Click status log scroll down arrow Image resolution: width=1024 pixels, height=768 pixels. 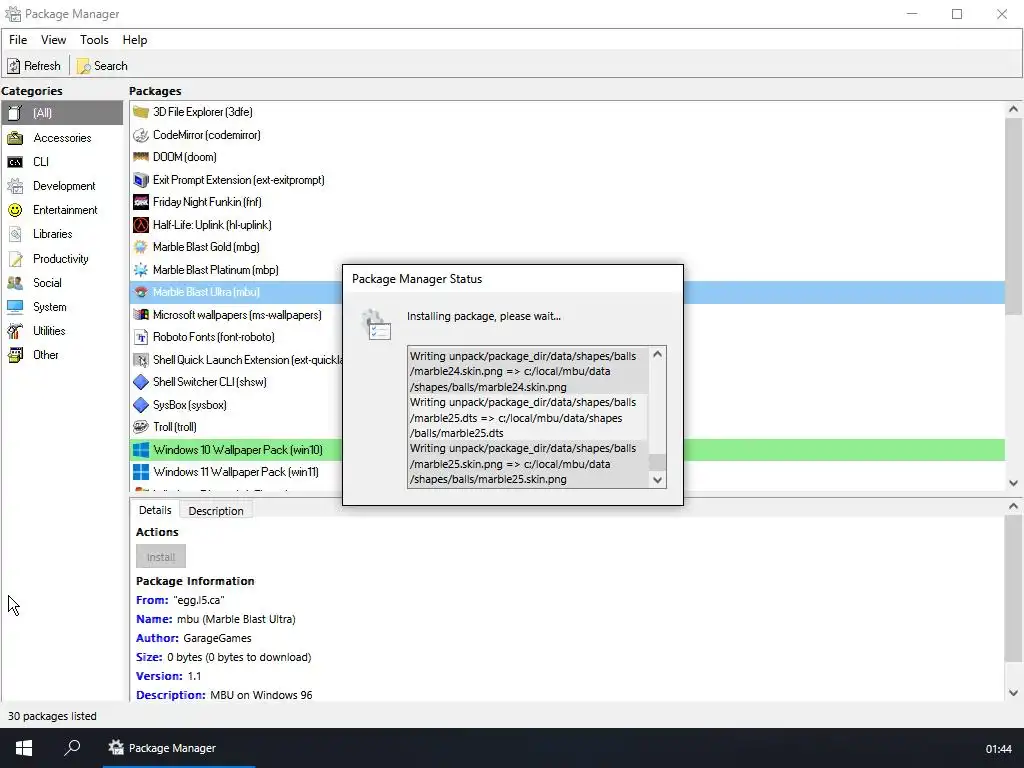pos(658,480)
